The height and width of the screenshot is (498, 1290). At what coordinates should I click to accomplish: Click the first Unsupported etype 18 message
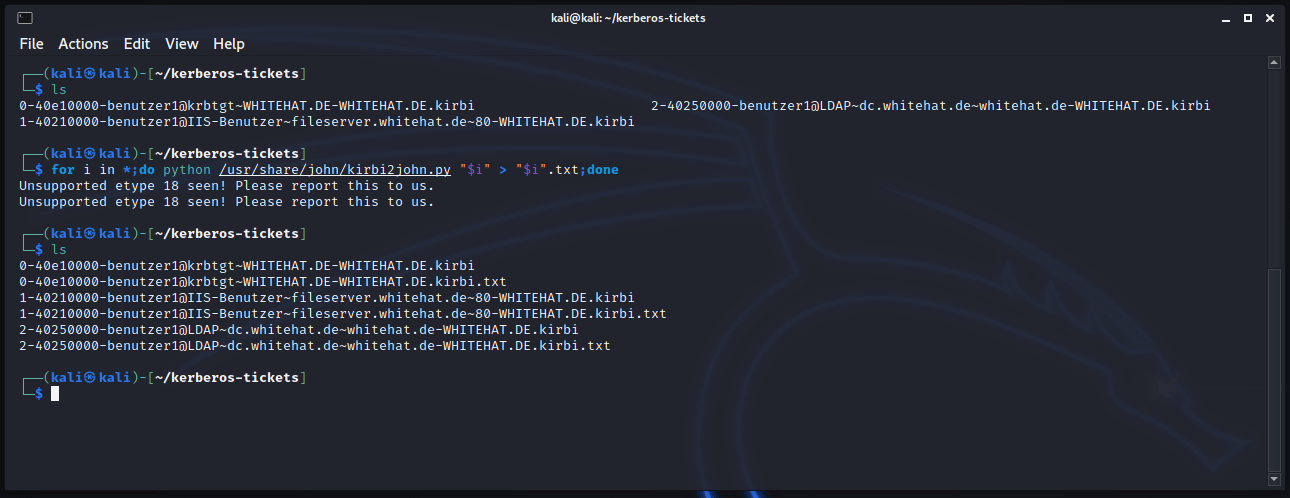click(226, 186)
